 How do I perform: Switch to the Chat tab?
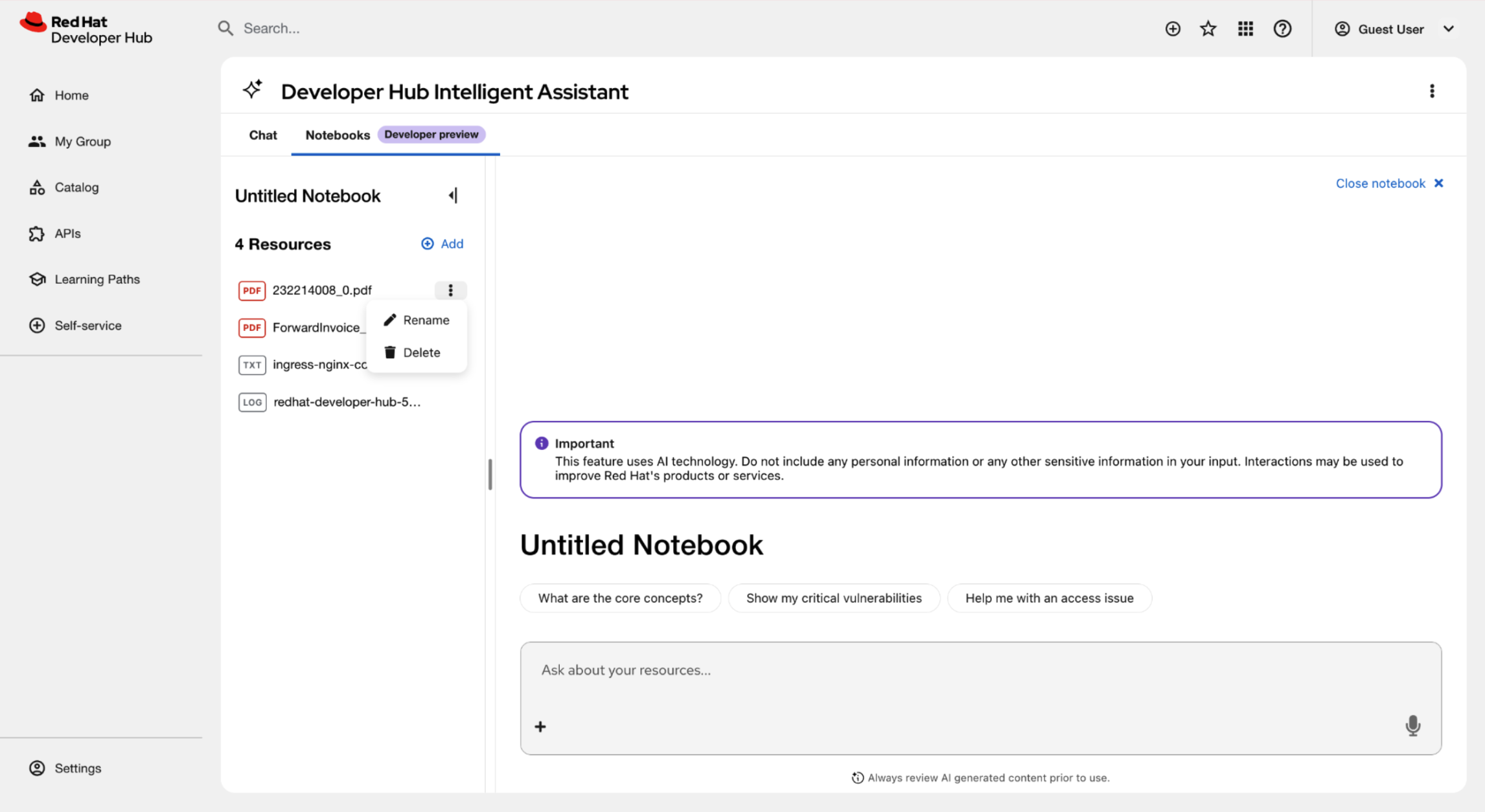pyautogui.click(x=262, y=135)
